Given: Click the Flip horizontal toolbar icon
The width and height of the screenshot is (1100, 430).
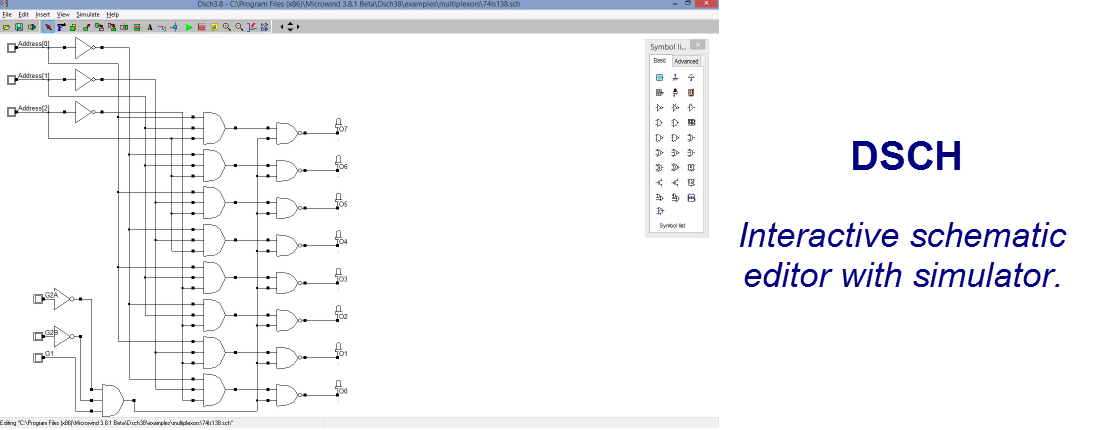Looking at the screenshot, I should tap(124, 27).
